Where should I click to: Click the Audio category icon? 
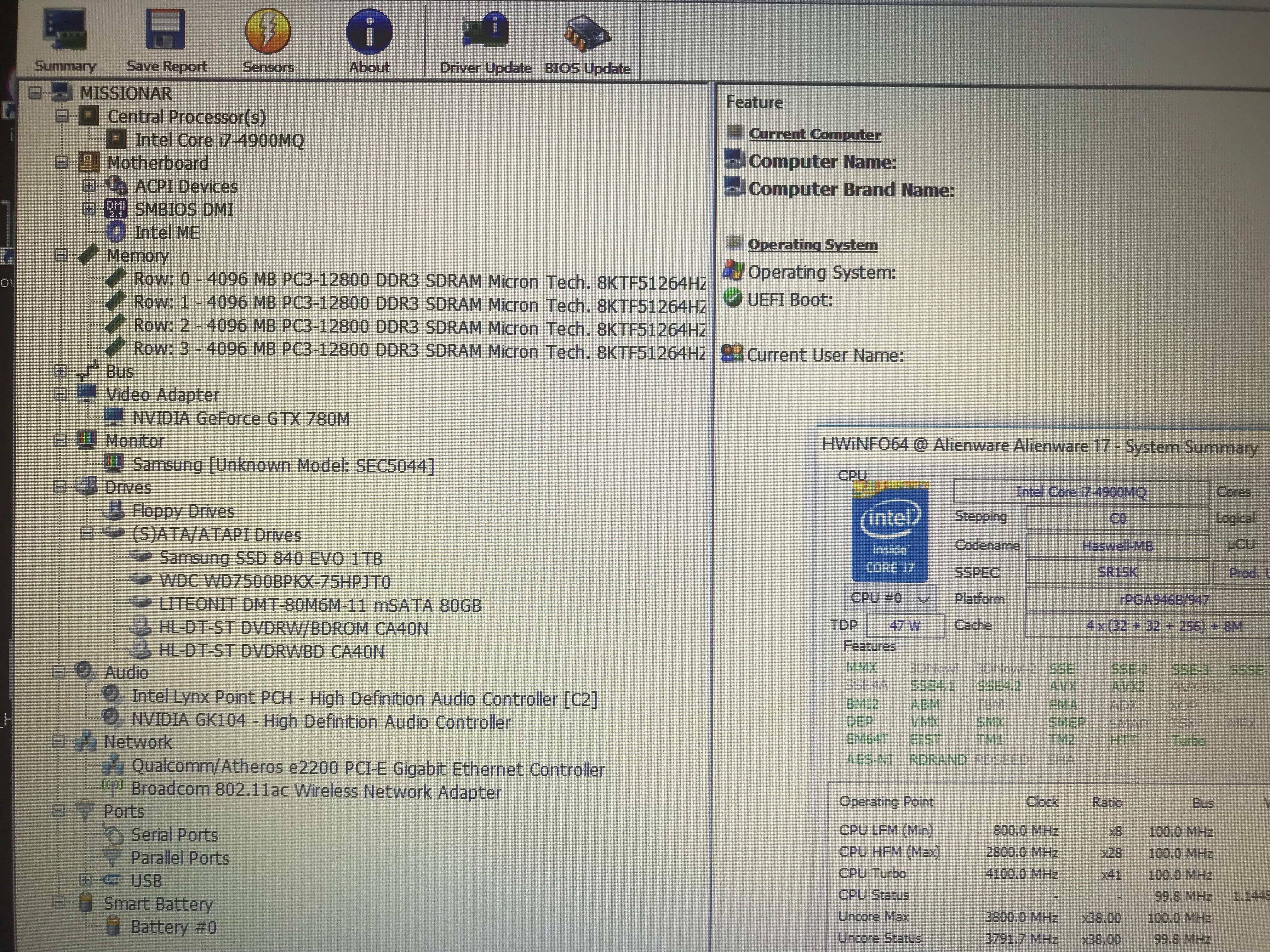tap(85, 671)
